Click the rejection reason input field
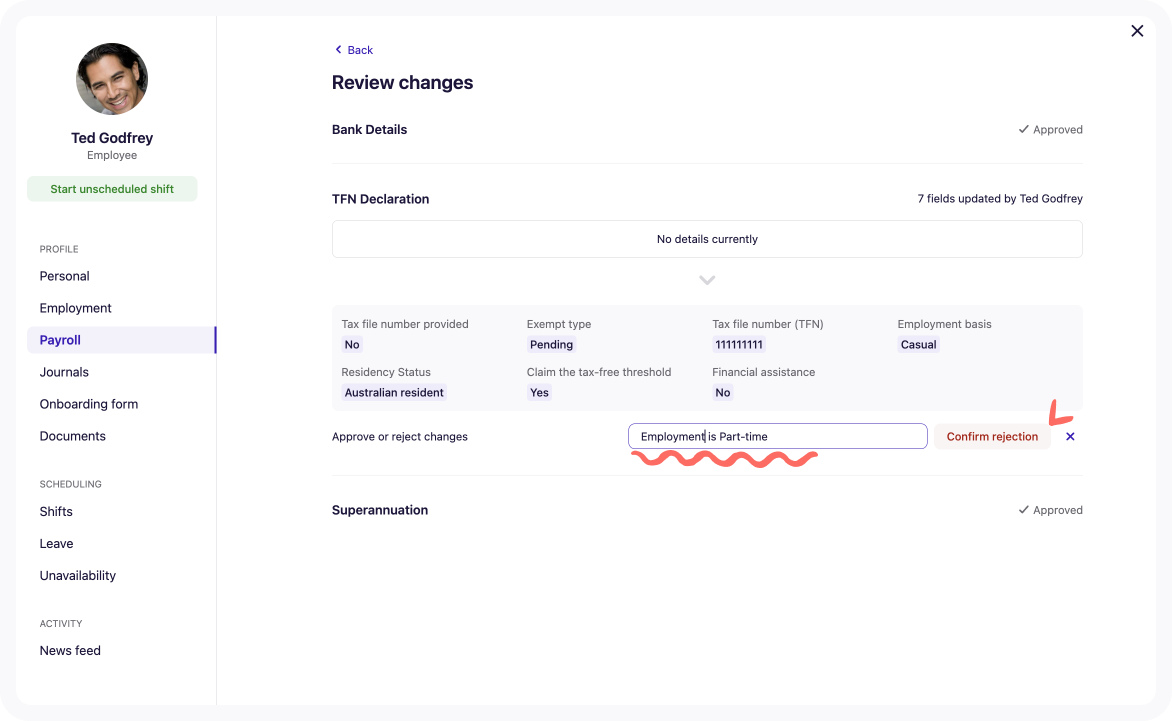The image size is (1172, 721). coord(777,436)
